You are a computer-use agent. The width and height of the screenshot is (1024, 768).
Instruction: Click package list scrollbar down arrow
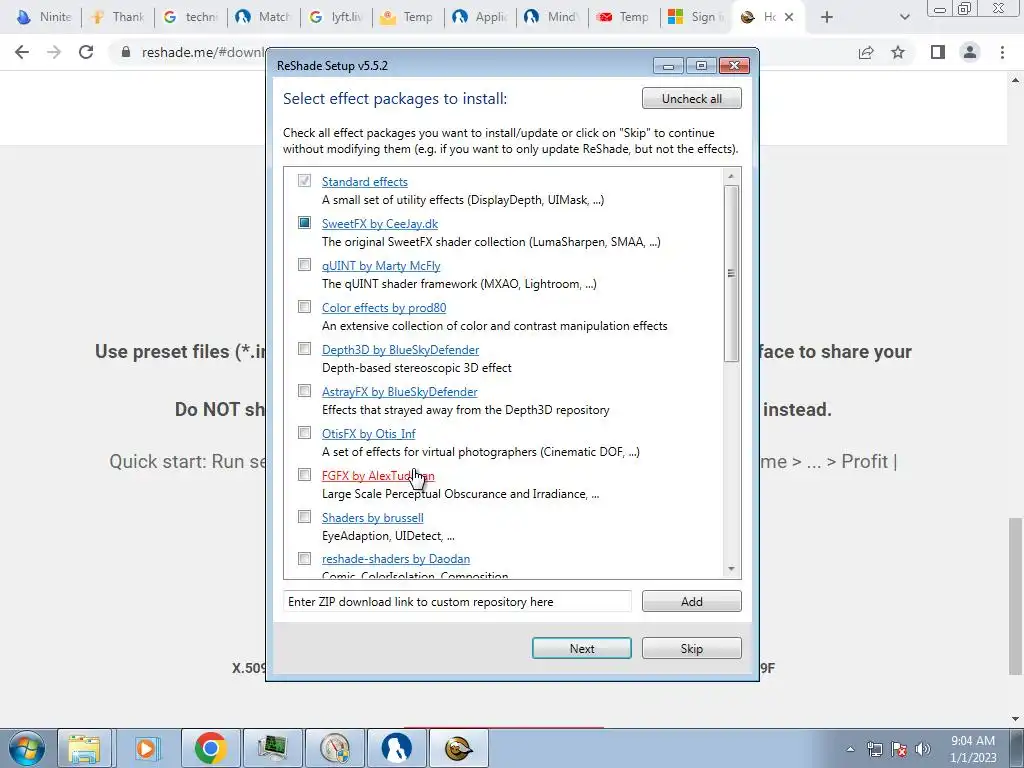pyautogui.click(x=731, y=569)
